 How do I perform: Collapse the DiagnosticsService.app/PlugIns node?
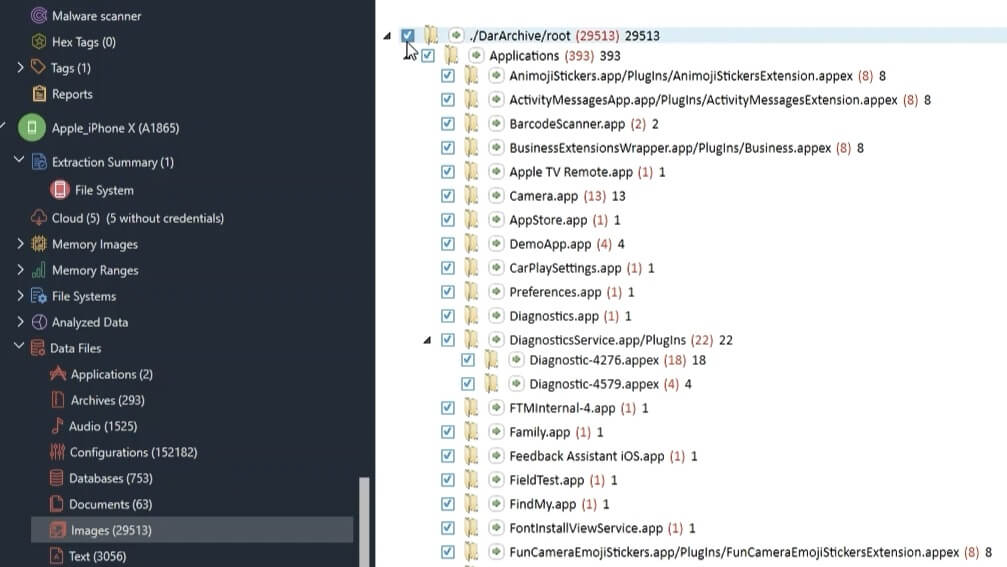pyautogui.click(x=427, y=340)
